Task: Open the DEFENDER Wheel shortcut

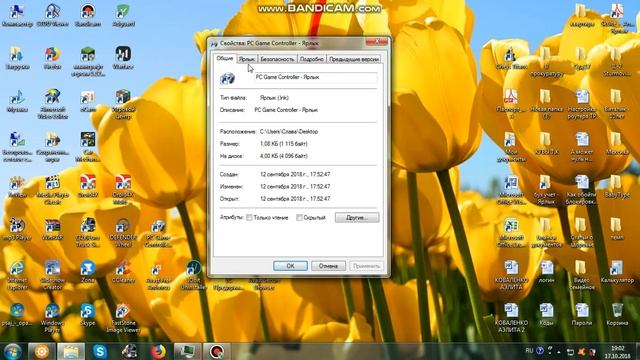Action: [x=123, y=233]
